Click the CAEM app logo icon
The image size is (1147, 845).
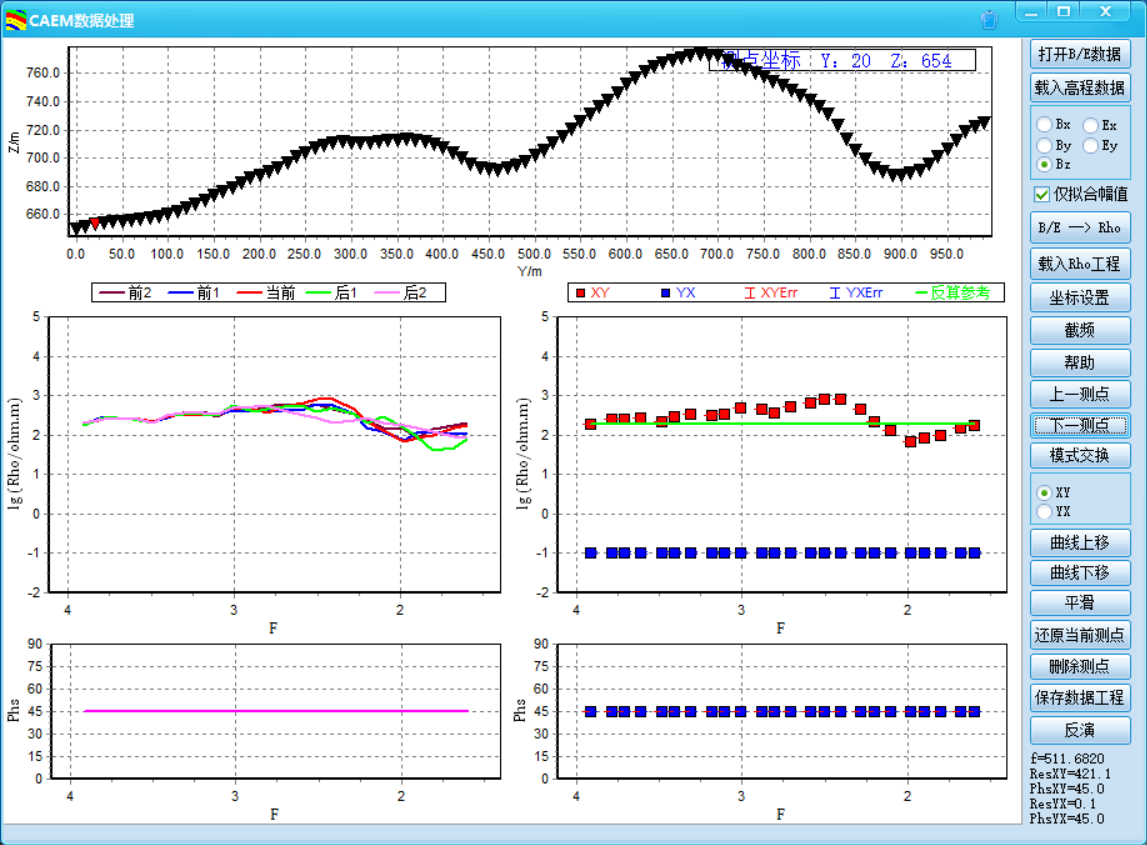pyautogui.click(x=16, y=20)
